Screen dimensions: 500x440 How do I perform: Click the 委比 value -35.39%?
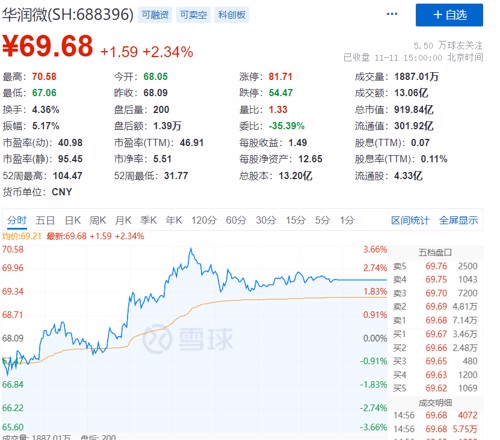tap(287, 126)
